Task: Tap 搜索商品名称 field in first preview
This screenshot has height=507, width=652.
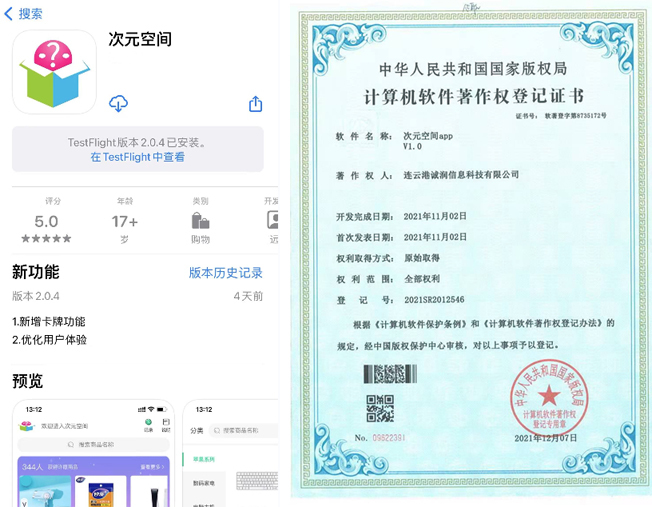Action: (x=94, y=445)
